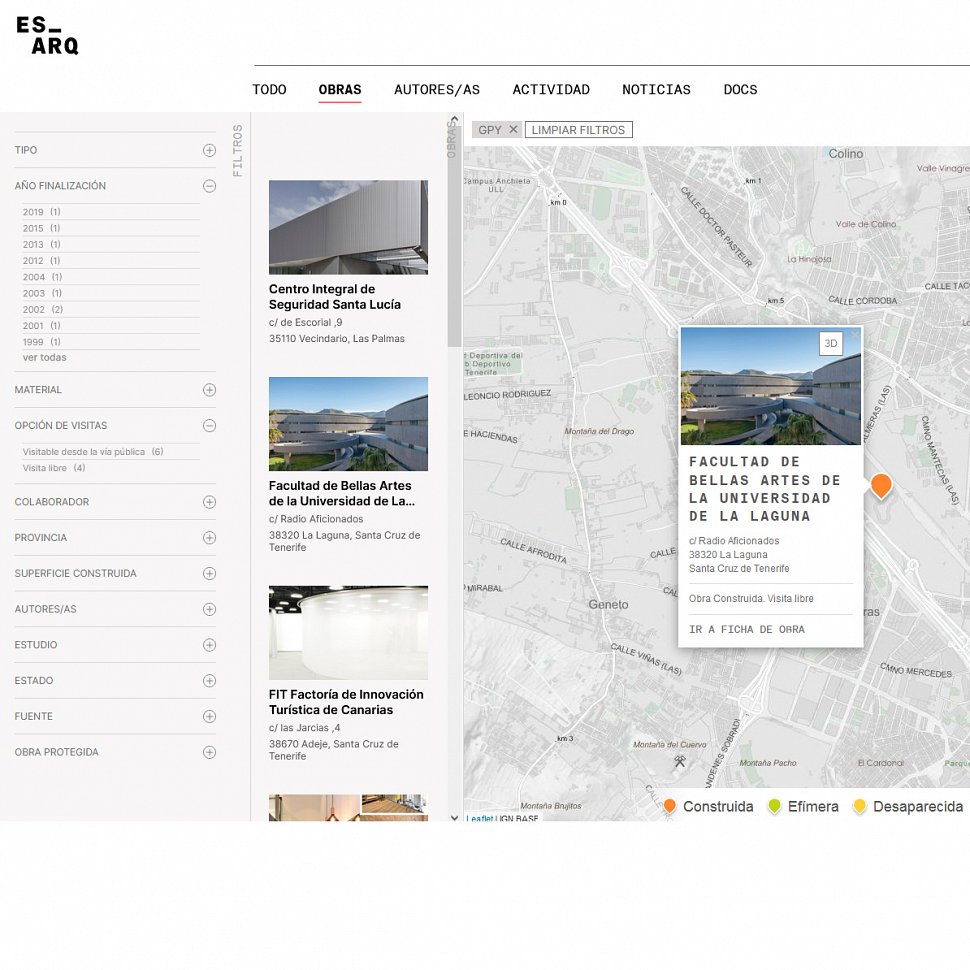Click the 3D view icon in popup
970x970 pixels.
[830, 343]
